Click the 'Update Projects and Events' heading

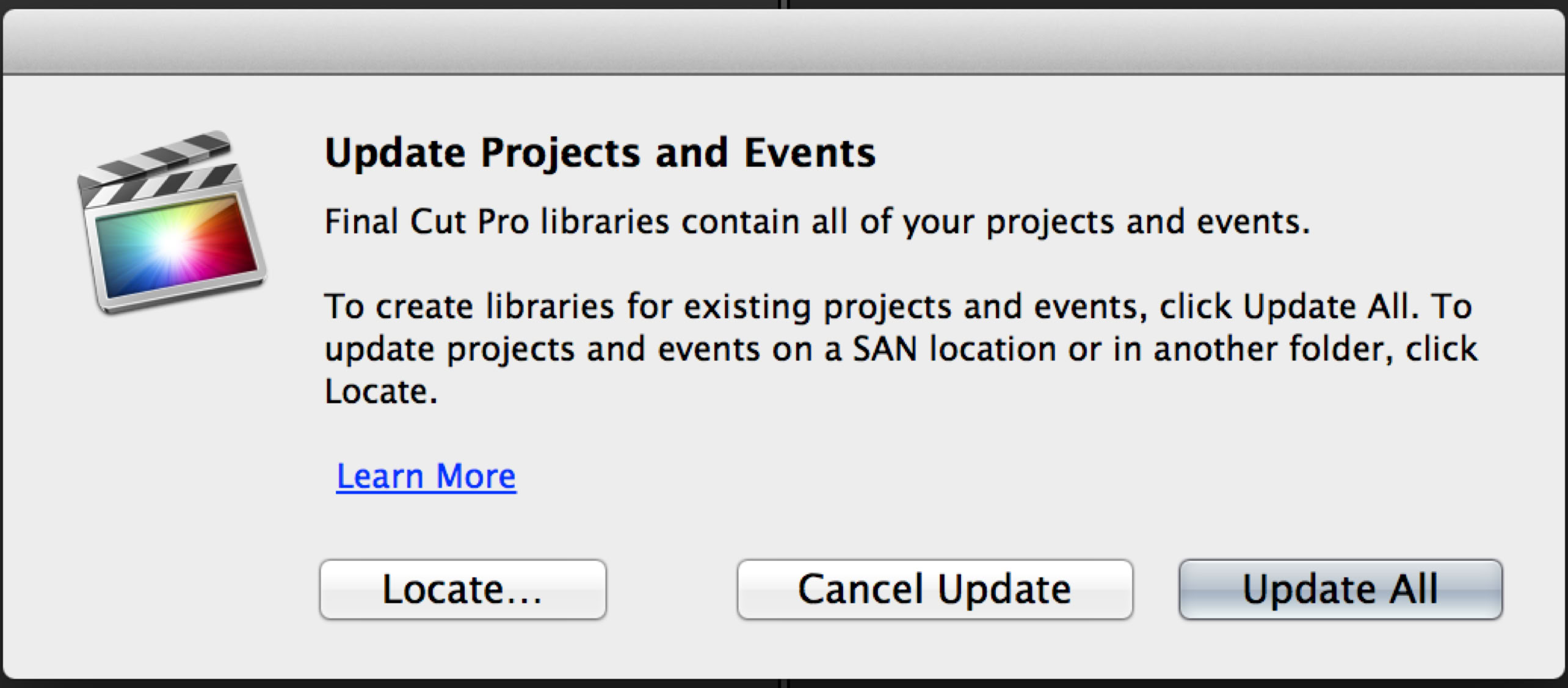(600, 152)
